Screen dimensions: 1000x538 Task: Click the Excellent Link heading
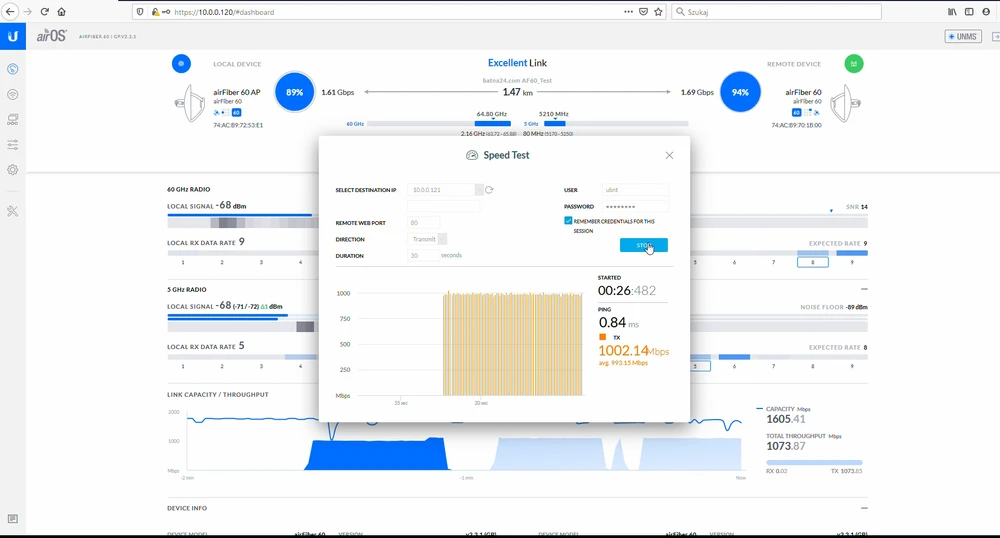(517, 63)
